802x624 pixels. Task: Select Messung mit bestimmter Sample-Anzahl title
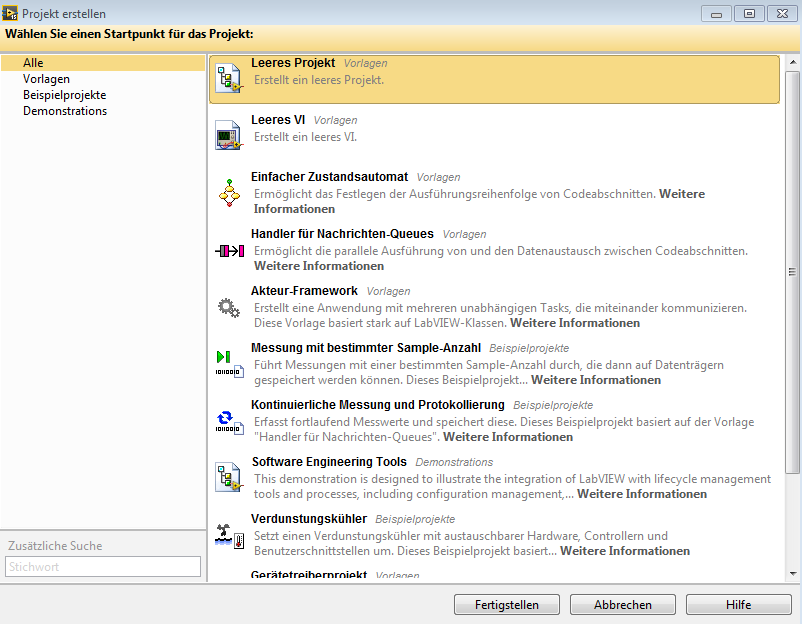pyautogui.click(x=366, y=348)
